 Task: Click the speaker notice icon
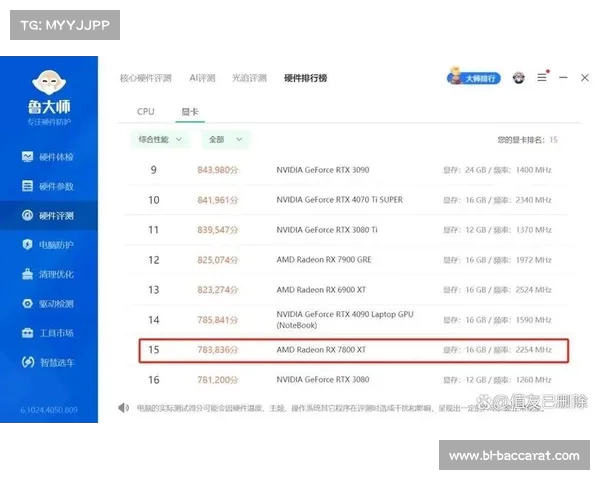click(123, 408)
